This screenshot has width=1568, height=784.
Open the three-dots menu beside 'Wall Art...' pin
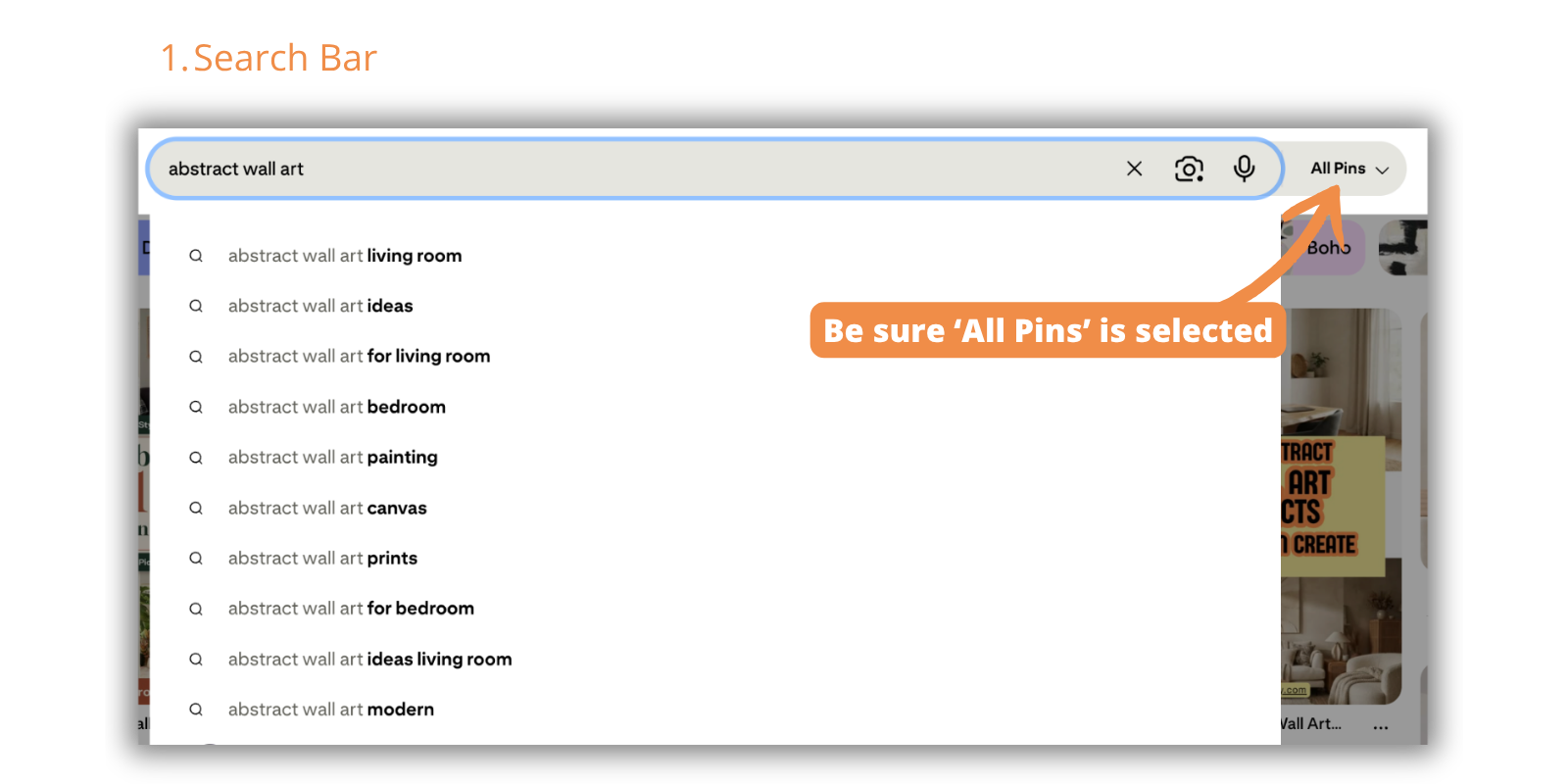[x=1381, y=727]
